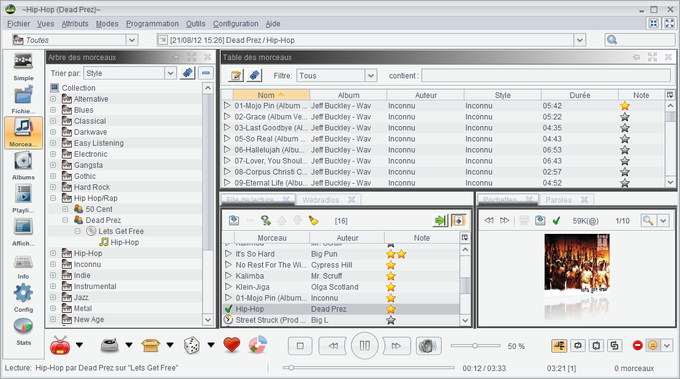Viewport: 680px width, 379px height.
Task: Click the global random radio icon
Action: pyautogui.click(x=60, y=345)
